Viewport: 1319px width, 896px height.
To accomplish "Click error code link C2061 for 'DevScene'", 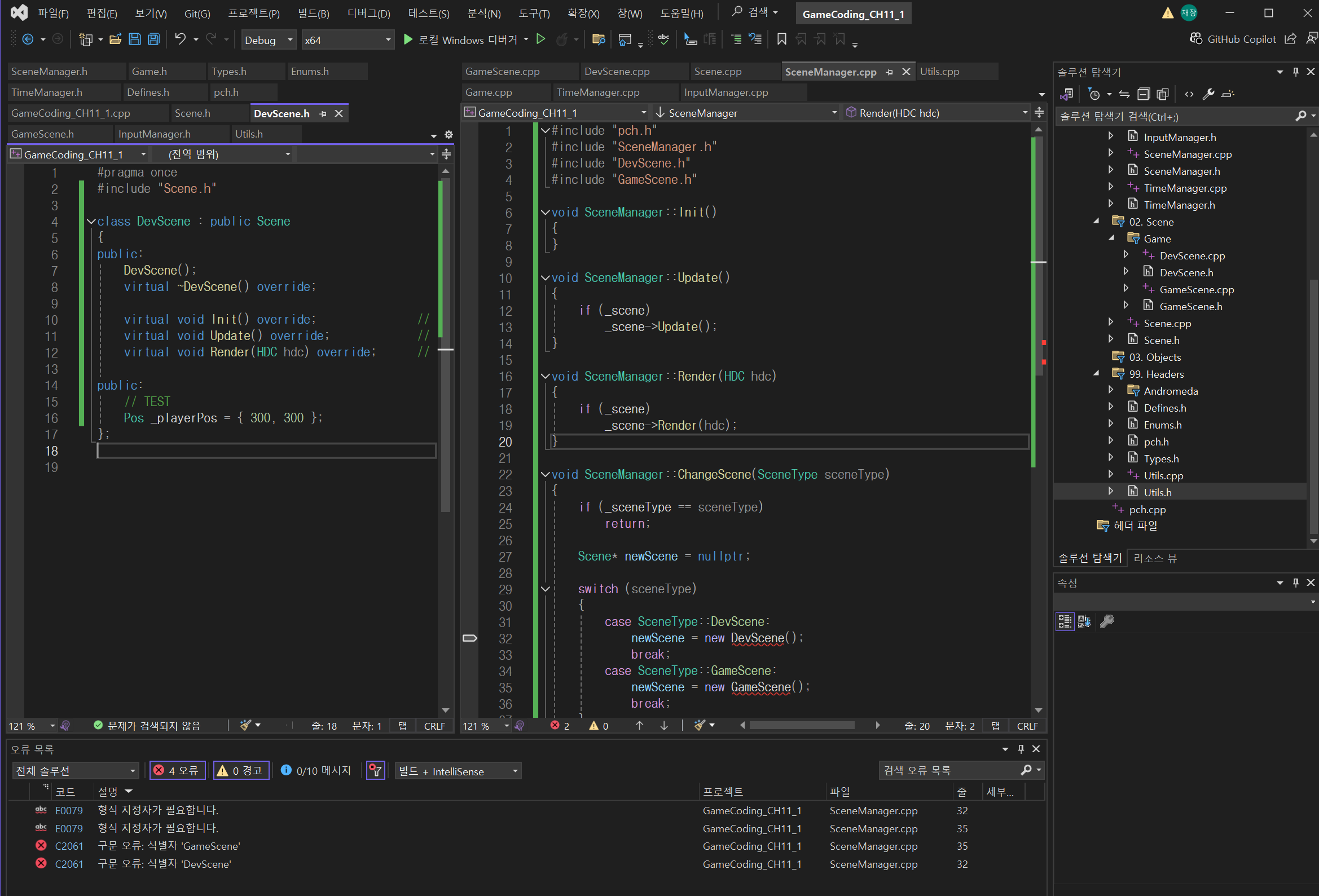I will [69, 864].
